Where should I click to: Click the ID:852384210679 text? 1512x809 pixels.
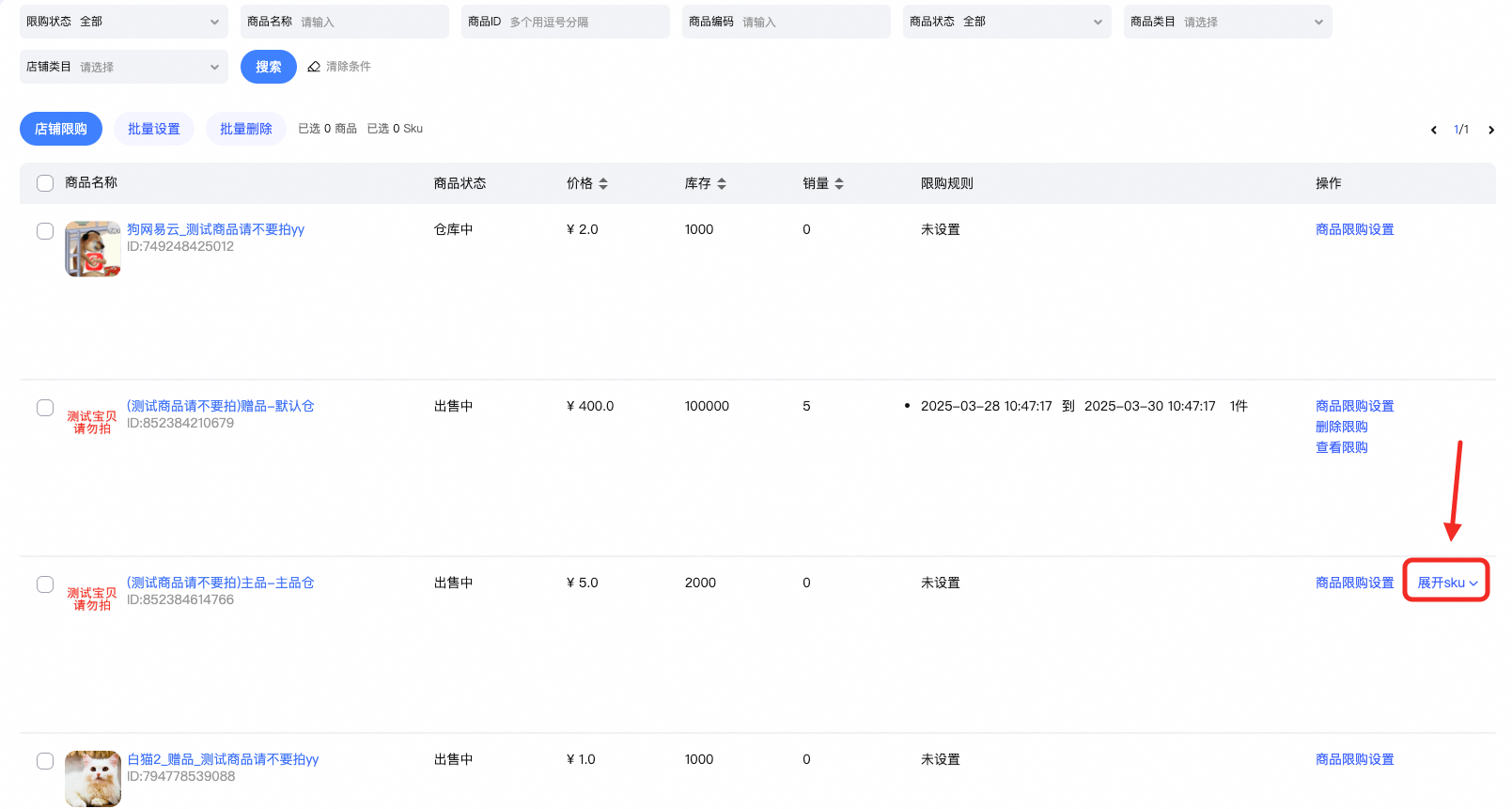[180, 423]
